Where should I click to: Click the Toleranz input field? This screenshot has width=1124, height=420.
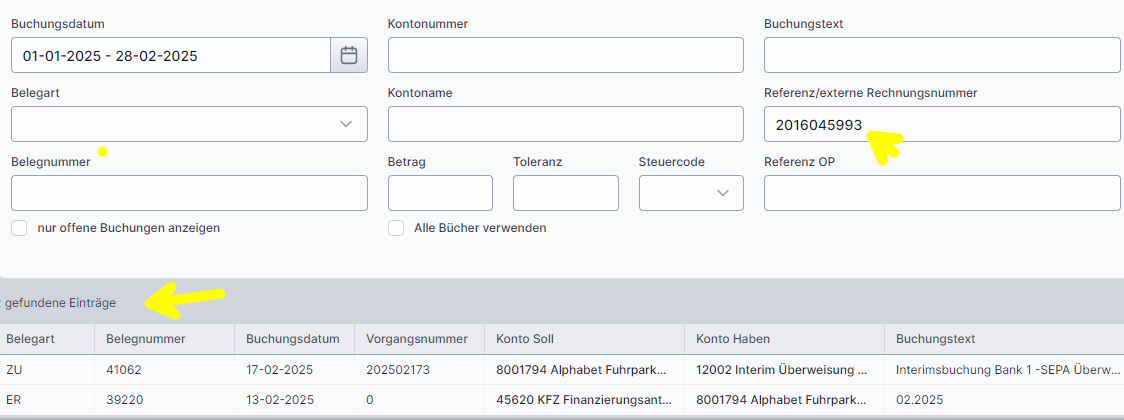(x=565, y=193)
